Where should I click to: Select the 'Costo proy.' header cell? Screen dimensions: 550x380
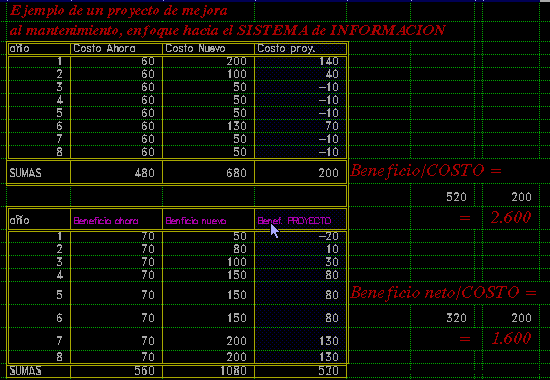pos(301,48)
